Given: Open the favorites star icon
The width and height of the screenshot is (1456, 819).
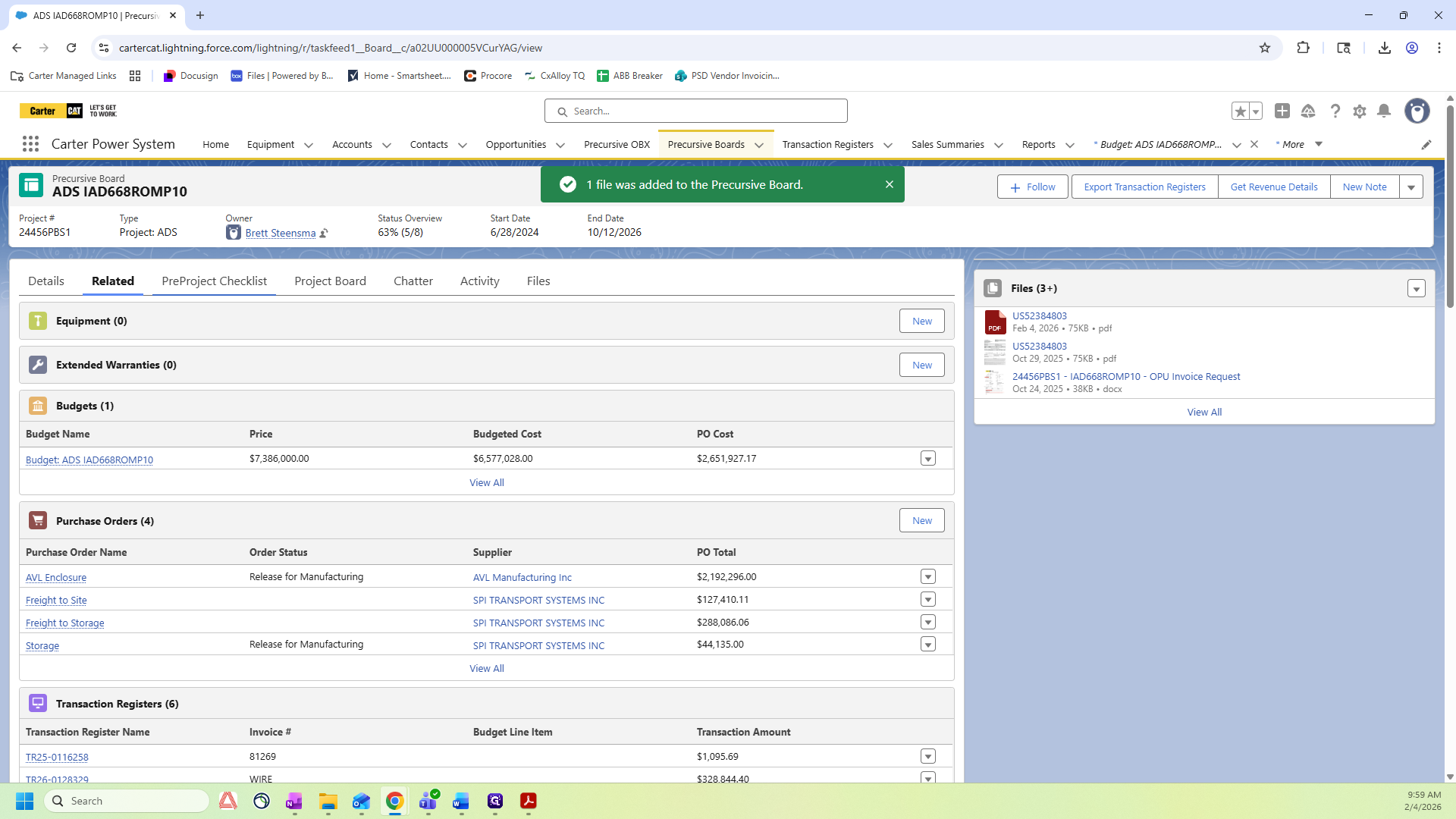Looking at the screenshot, I should point(1240,111).
